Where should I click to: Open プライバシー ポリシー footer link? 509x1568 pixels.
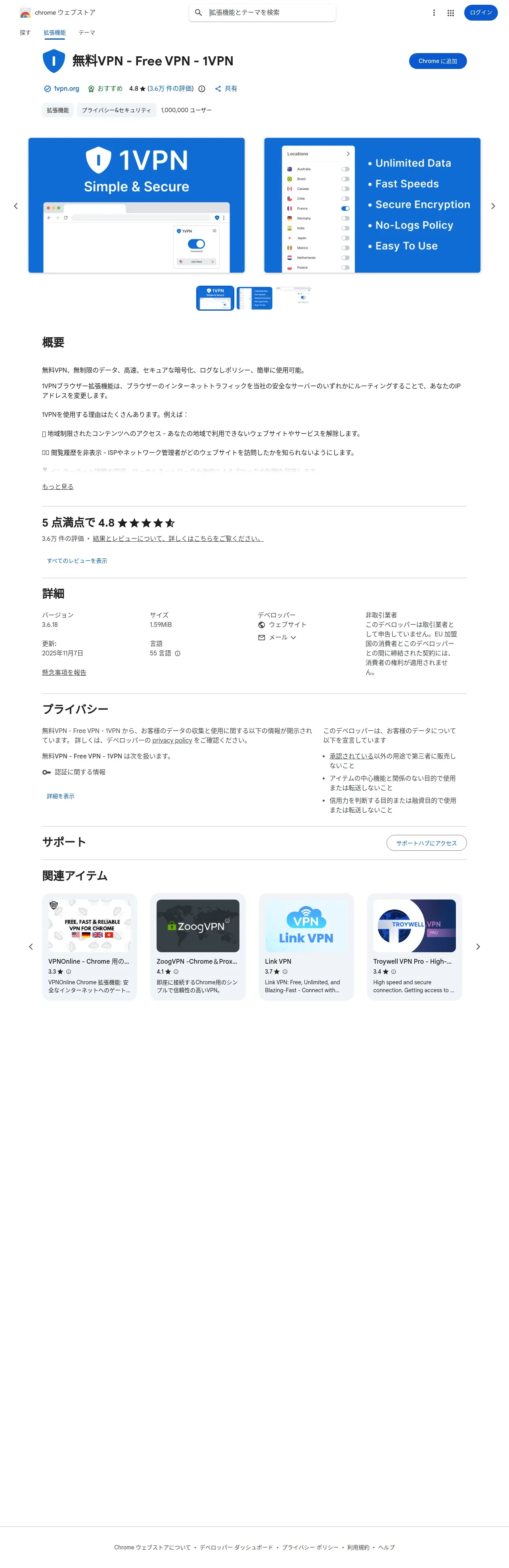pyautogui.click(x=310, y=1547)
